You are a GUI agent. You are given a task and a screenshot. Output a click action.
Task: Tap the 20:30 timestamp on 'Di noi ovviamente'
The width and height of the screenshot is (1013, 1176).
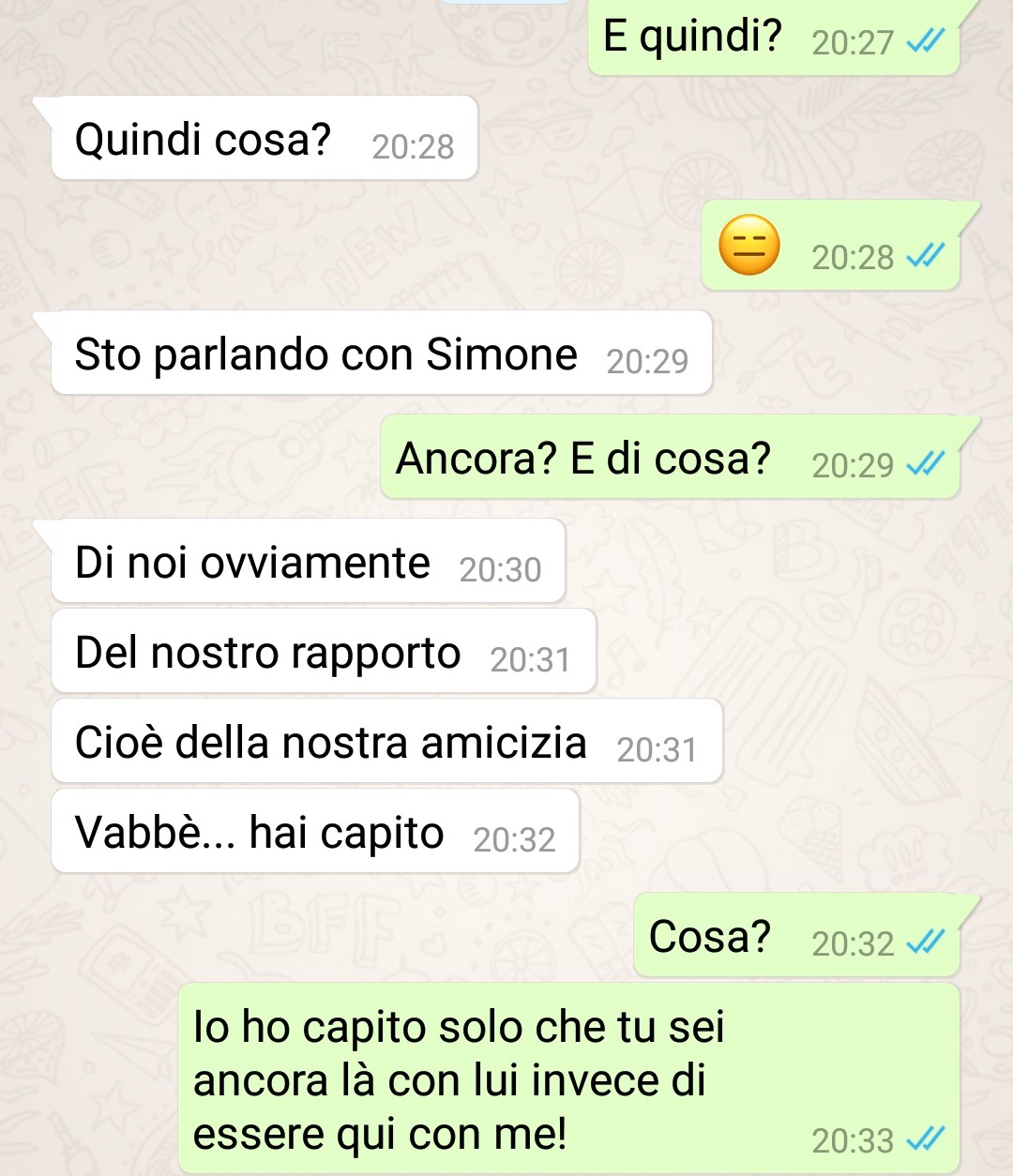[500, 569]
